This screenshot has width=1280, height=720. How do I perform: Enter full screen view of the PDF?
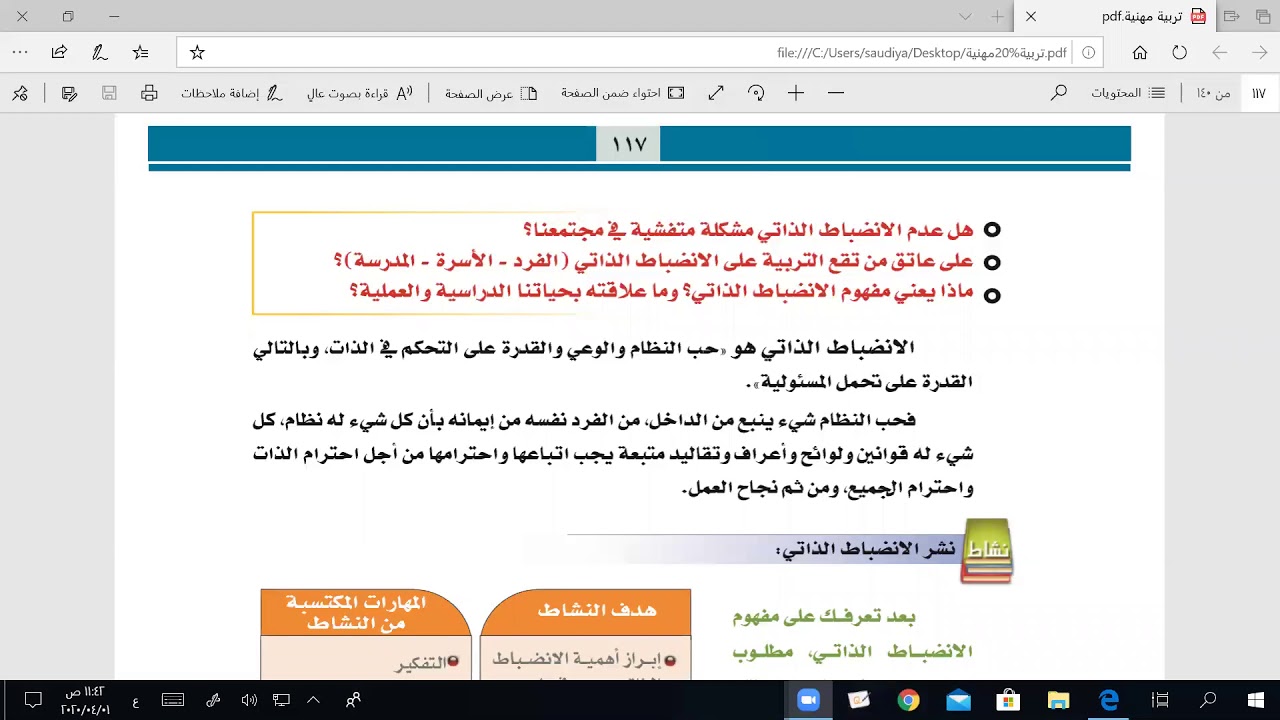coord(716,93)
